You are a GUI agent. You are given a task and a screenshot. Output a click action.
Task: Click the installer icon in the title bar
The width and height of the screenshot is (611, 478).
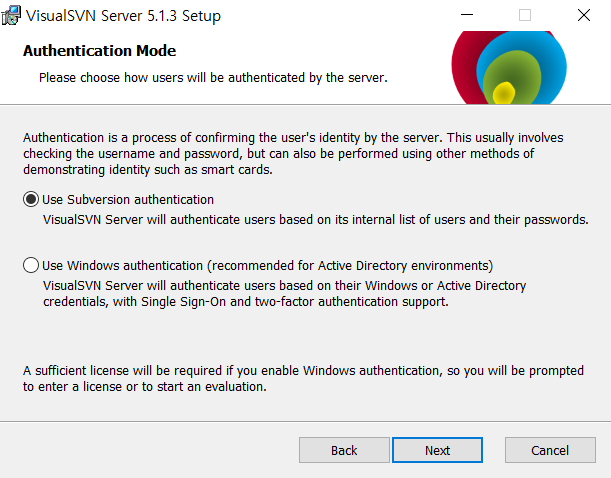(x=13, y=16)
